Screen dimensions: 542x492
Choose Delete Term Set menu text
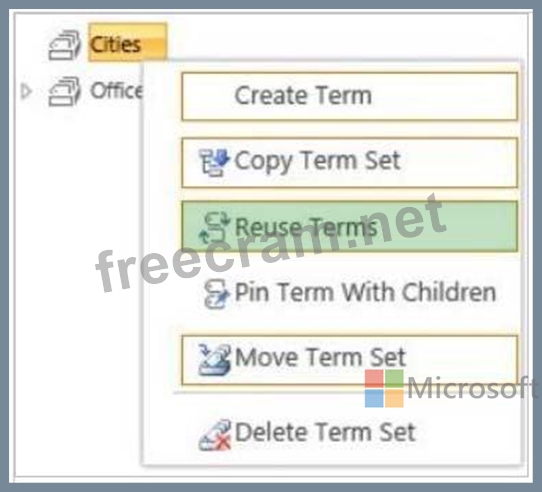[325, 432]
